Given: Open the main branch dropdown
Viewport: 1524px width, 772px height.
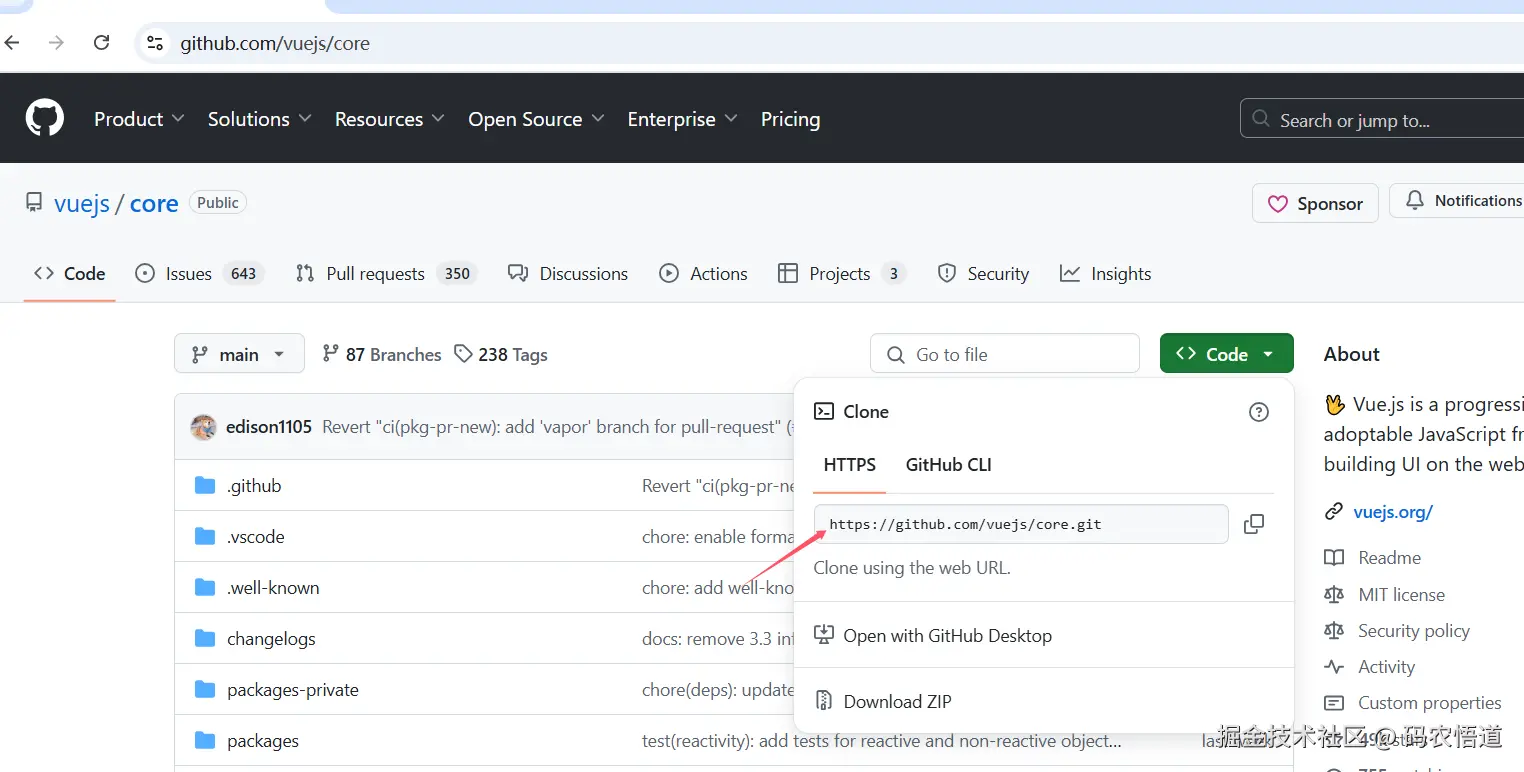Looking at the screenshot, I should 239,354.
